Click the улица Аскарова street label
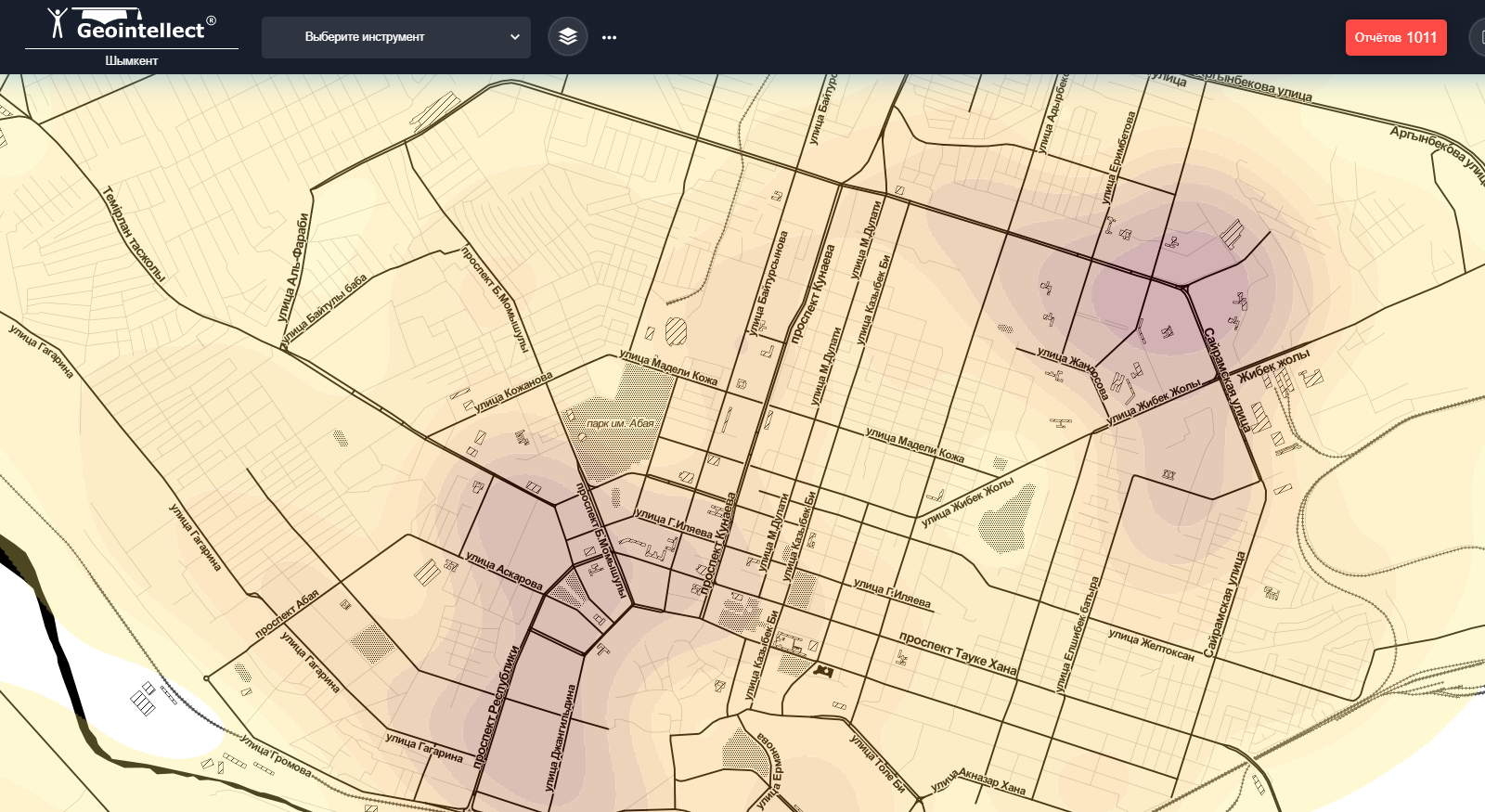This screenshot has width=1485, height=812. click(x=504, y=571)
